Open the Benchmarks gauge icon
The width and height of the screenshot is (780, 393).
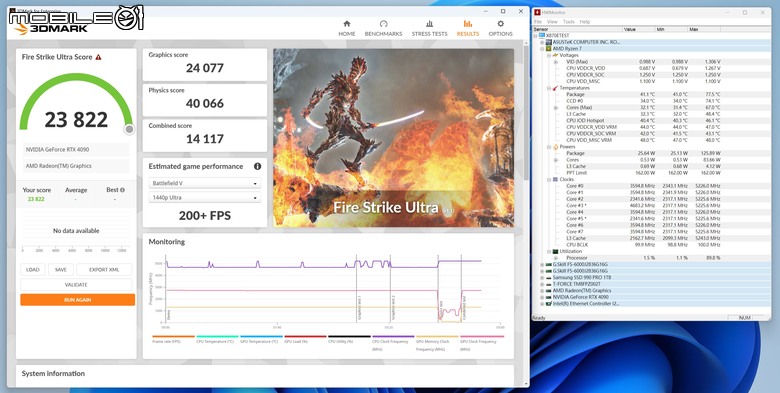coord(383,23)
